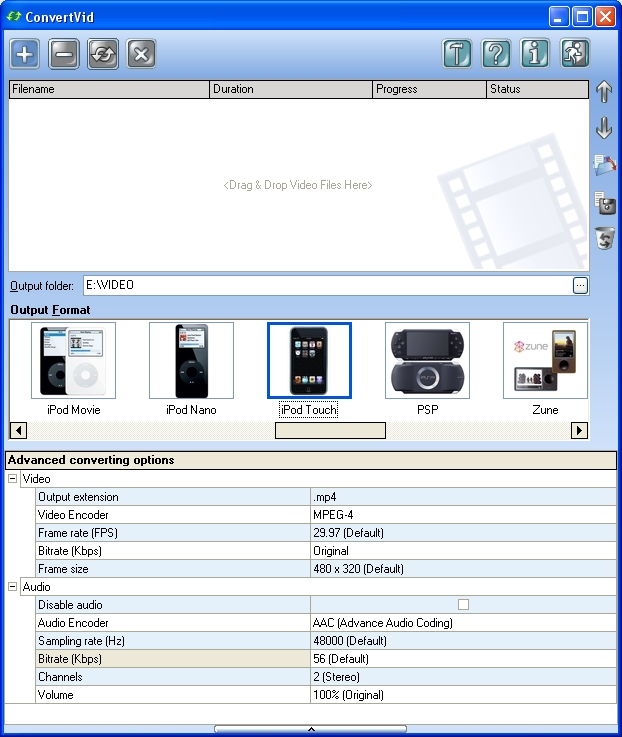Open Frame size 480 x 320 value
The image size is (622, 737).
pyautogui.click(x=463, y=569)
